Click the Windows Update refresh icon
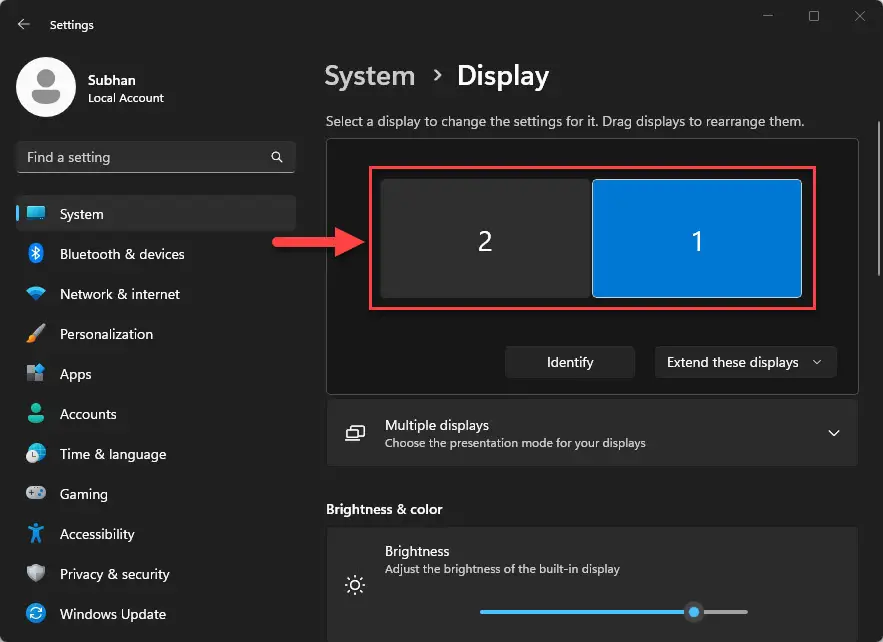883x642 pixels. (x=36, y=613)
